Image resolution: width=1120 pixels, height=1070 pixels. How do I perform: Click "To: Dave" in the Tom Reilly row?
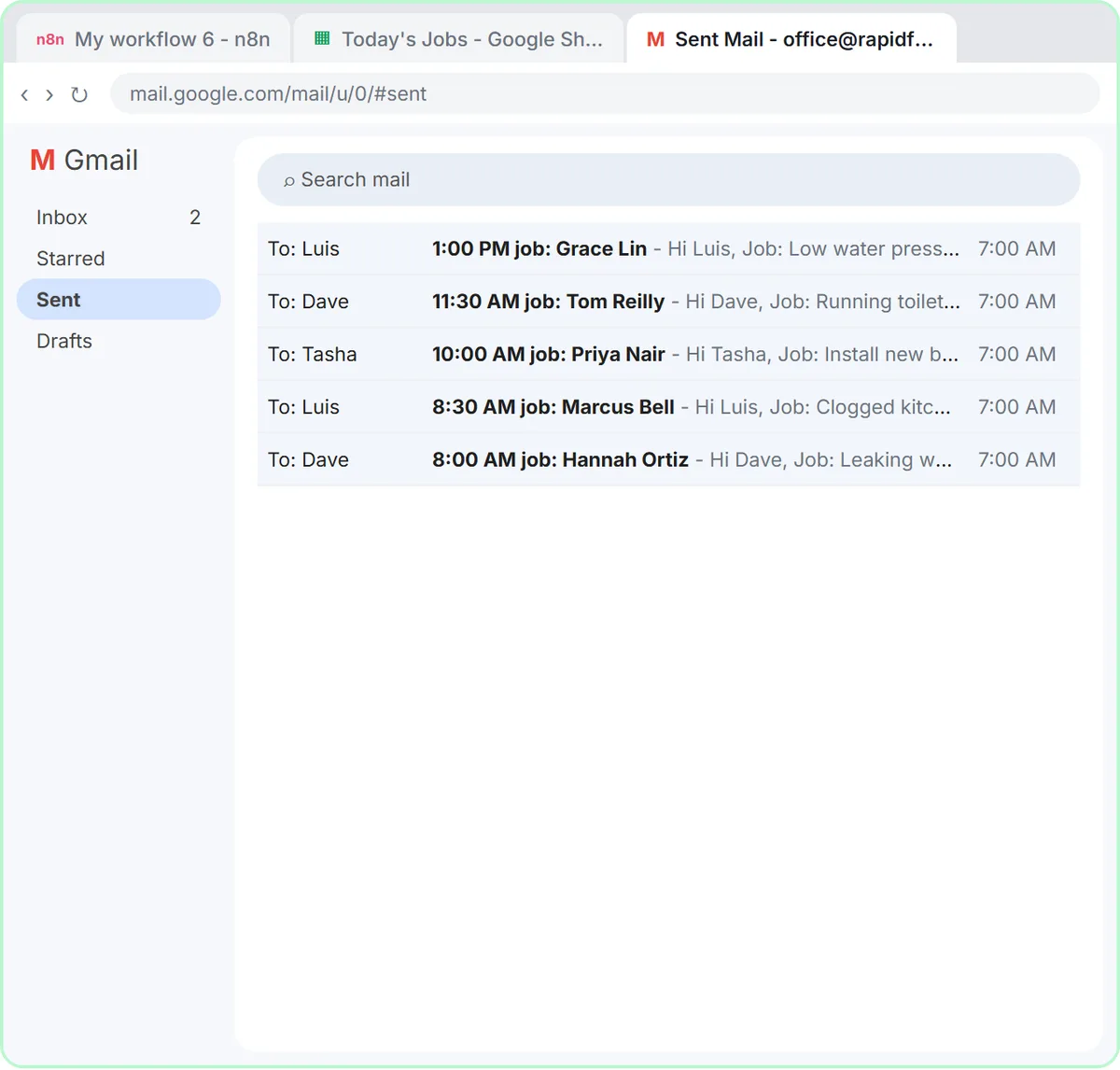click(308, 302)
